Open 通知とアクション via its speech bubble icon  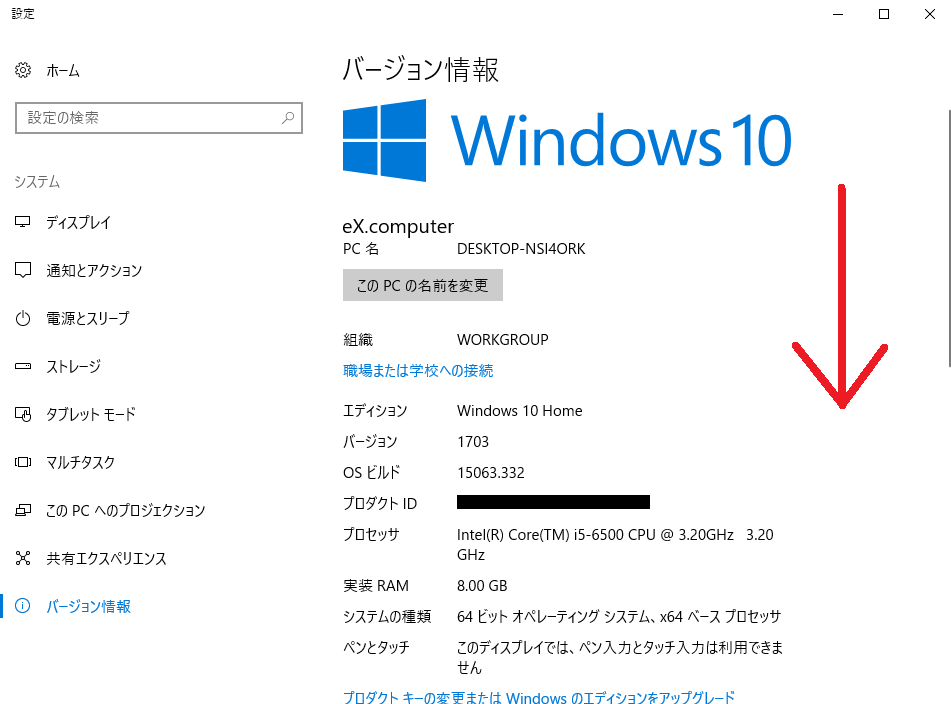(x=23, y=271)
